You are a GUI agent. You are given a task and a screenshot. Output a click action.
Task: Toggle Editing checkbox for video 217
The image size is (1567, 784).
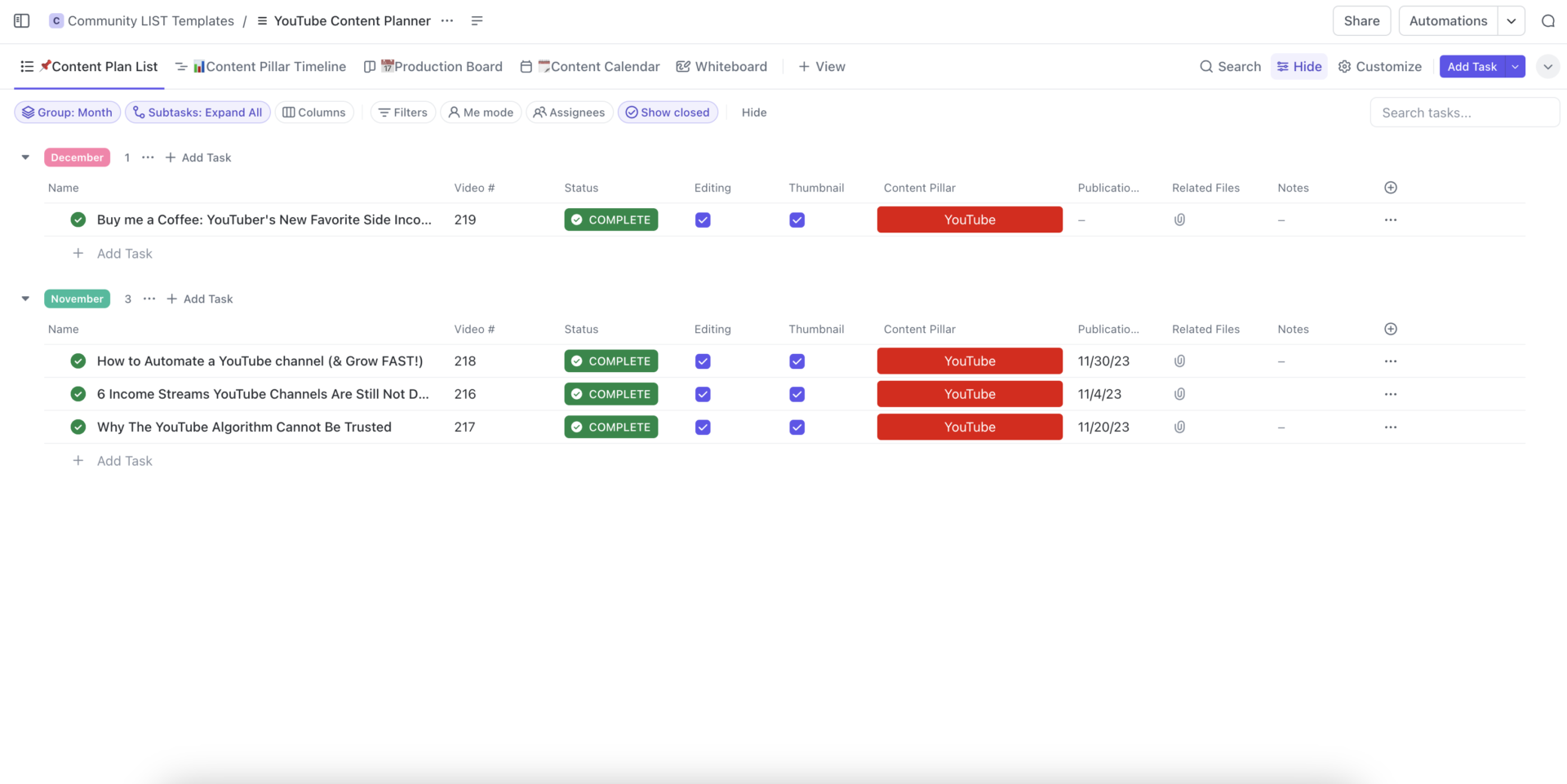(x=703, y=427)
